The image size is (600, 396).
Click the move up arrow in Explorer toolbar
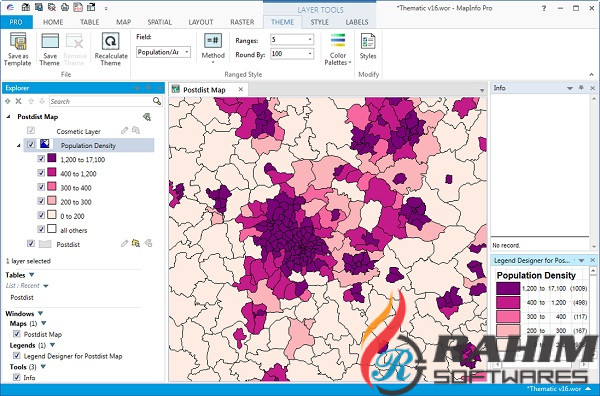pyautogui.click(x=31, y=101)
